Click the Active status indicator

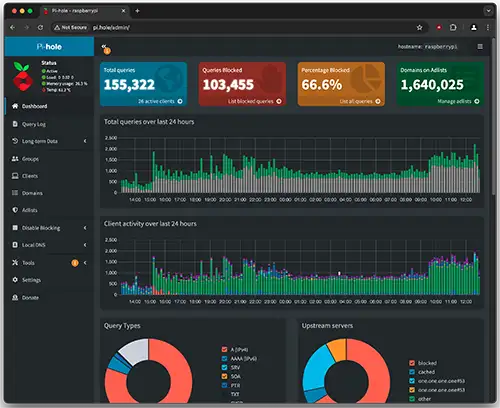(50, 71)
